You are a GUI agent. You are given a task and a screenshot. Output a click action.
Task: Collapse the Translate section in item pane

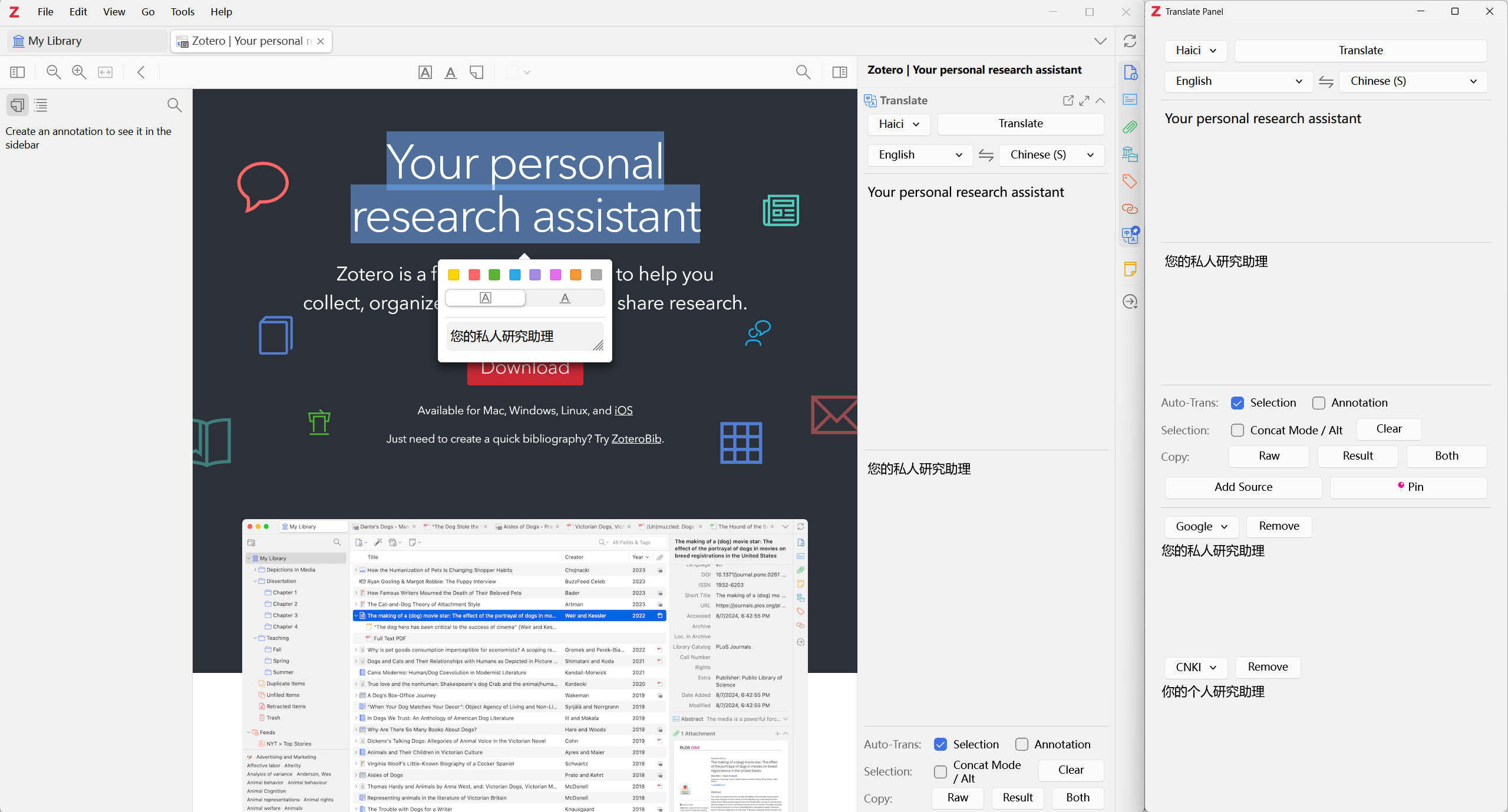pos(1100,101)
